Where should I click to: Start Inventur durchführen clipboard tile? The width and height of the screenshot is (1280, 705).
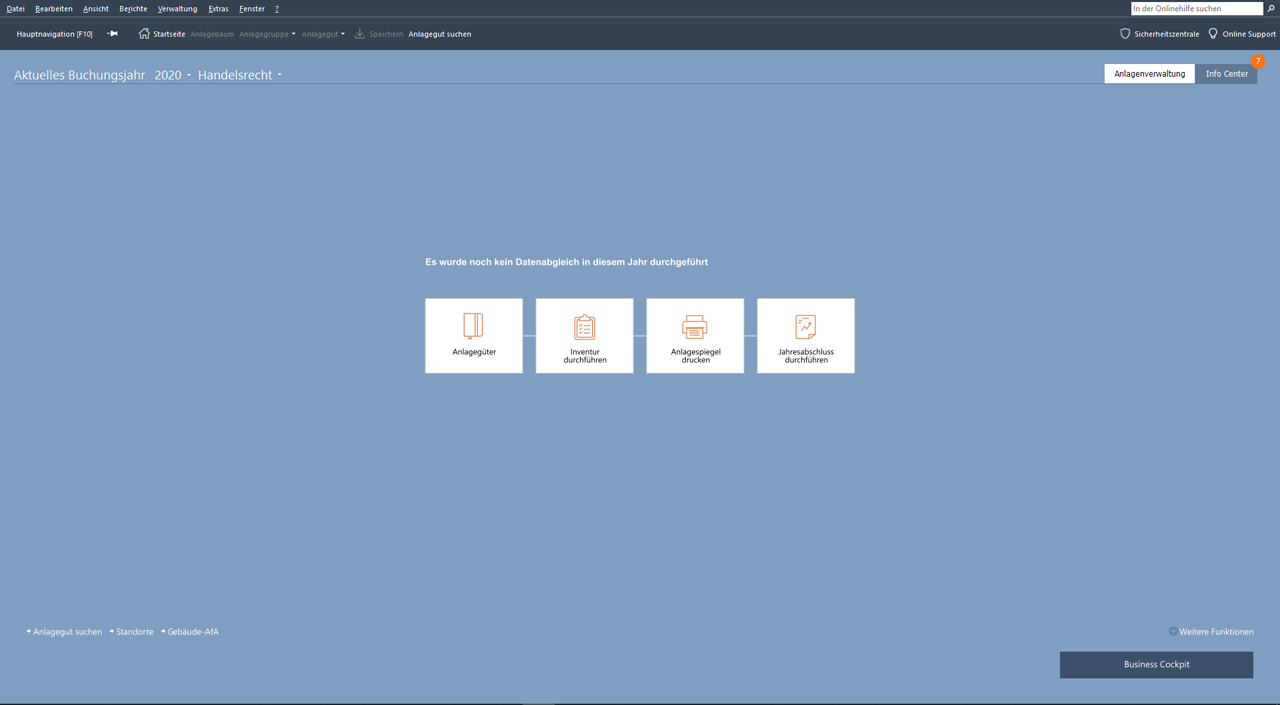click(584, 336)
